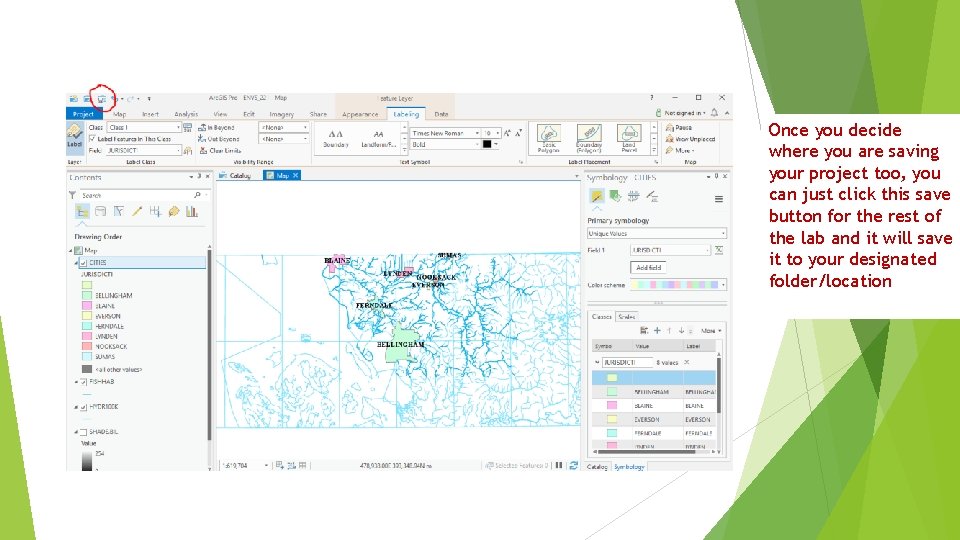This screenshot has width=960, height=540.
Task: Select the Boundary (Polygon) label placement style
Action: click(589, 138)
